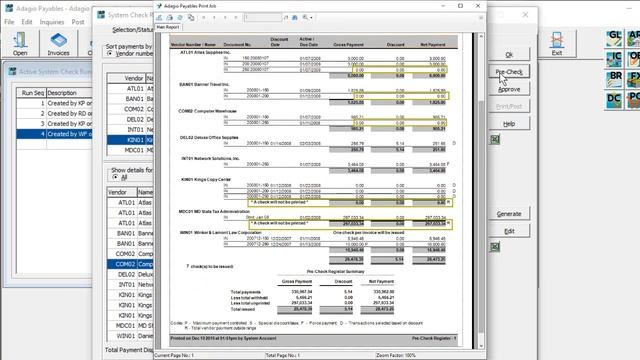This screenshot has height=360, width=640.
Task: Open the GL module icon
Action: 614,38
